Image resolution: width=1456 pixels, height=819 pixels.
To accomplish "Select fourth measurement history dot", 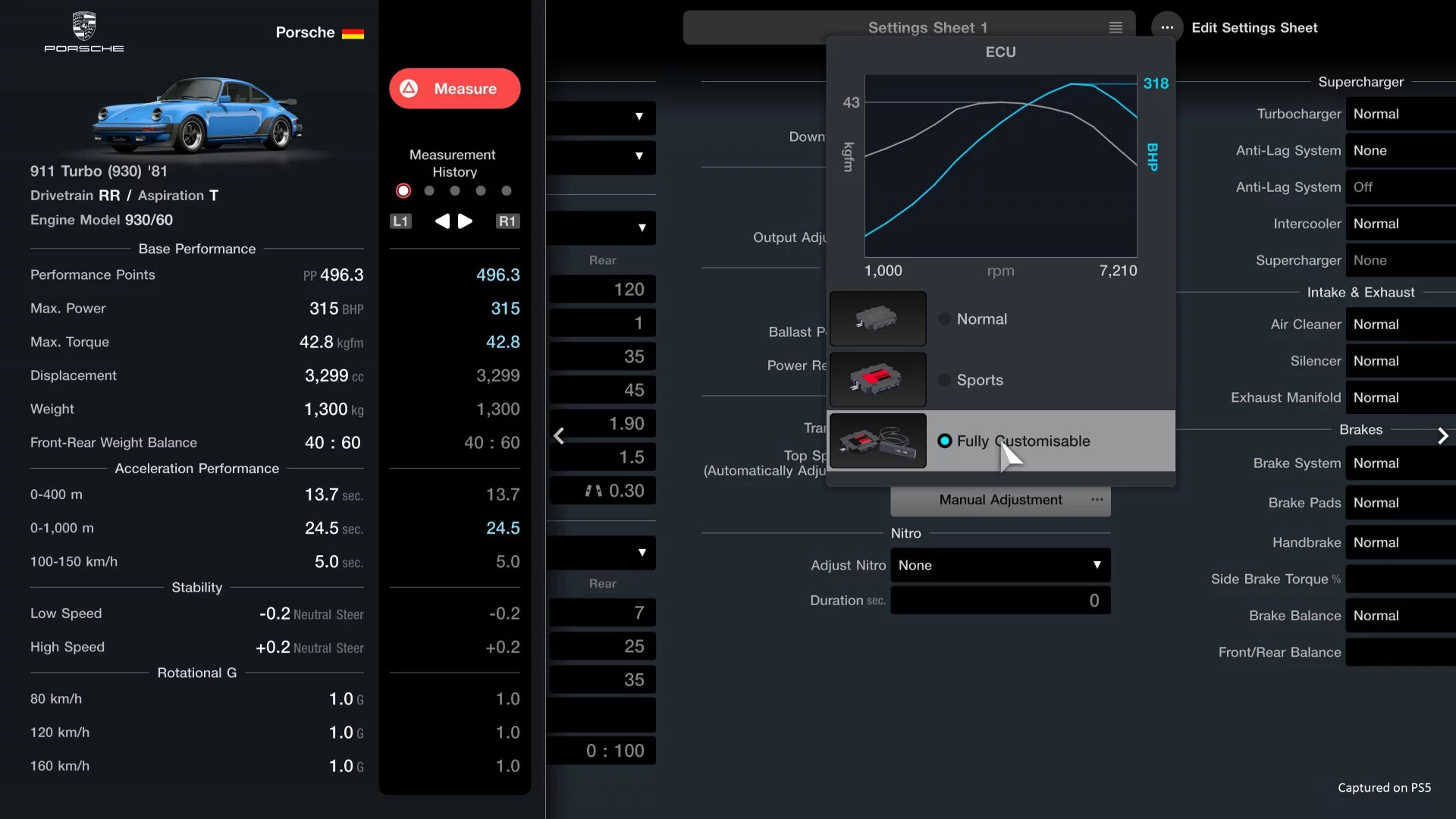I will pos(481,191).
